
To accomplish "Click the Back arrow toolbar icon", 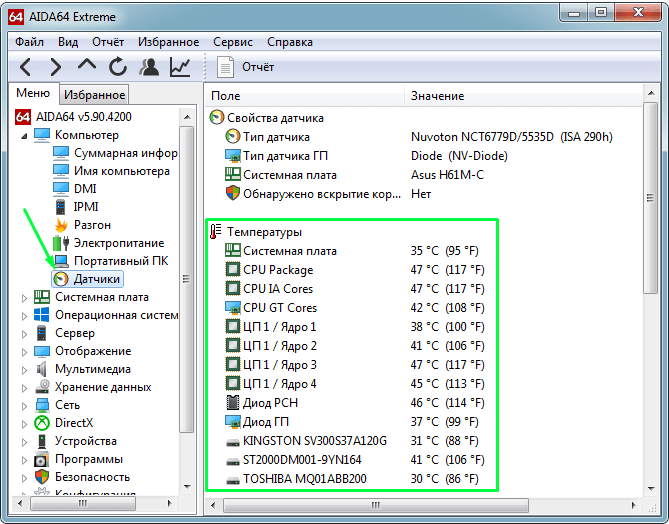I will (x=26, y=67).
